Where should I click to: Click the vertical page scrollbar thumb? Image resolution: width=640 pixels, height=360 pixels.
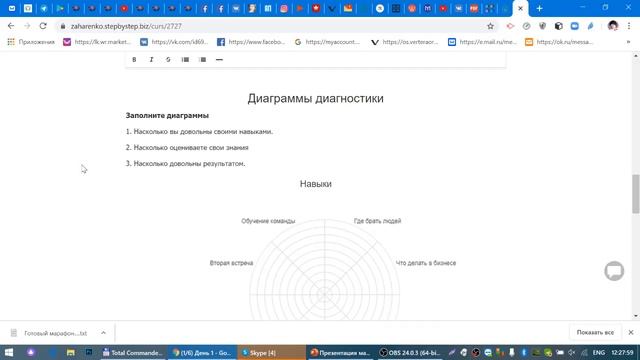pyautogui.click(x=636, y=193)
